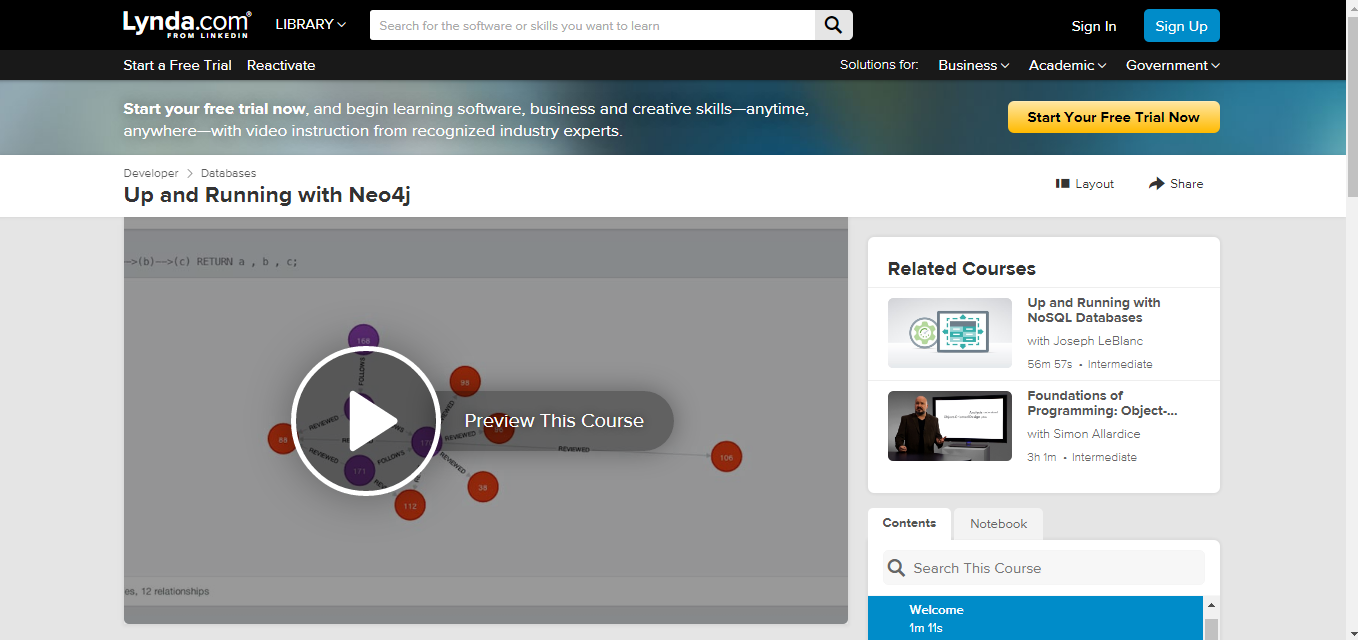Click the Up and Running with Neo4j title

(267, 195)
